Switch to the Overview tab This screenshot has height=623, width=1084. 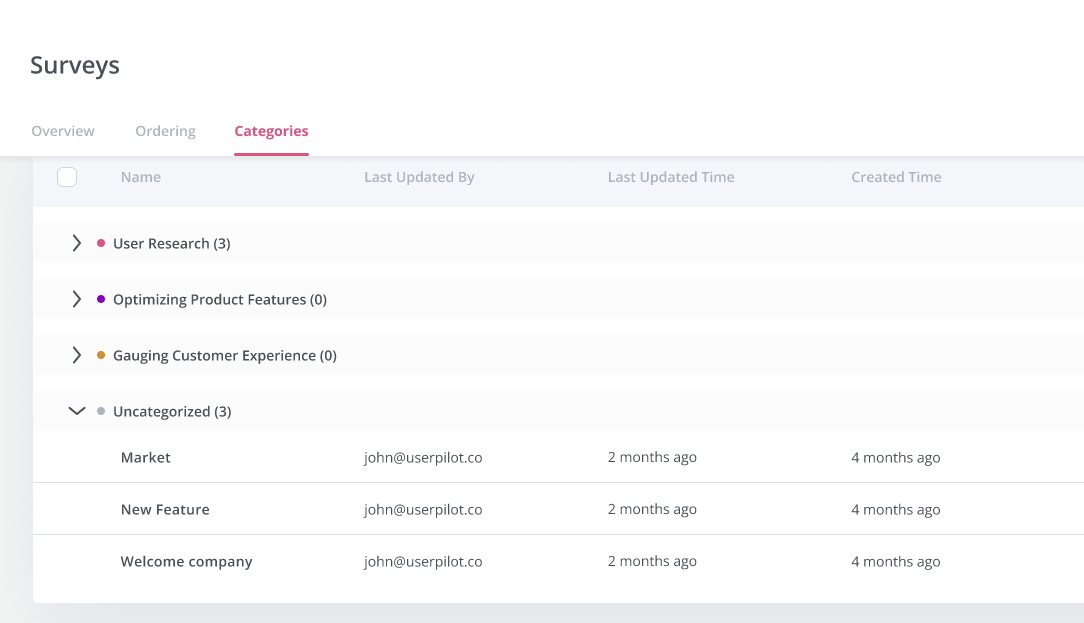pyautogui.click(x=63, y=131)
